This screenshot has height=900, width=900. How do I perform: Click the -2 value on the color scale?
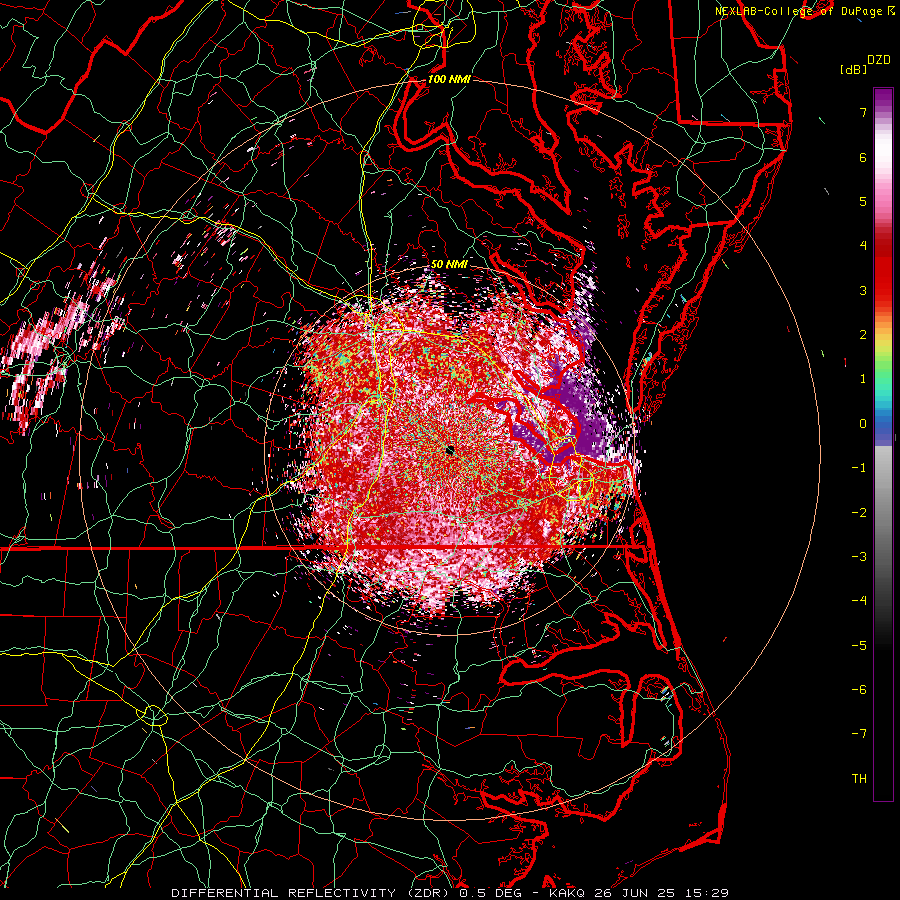coord(859,513)
